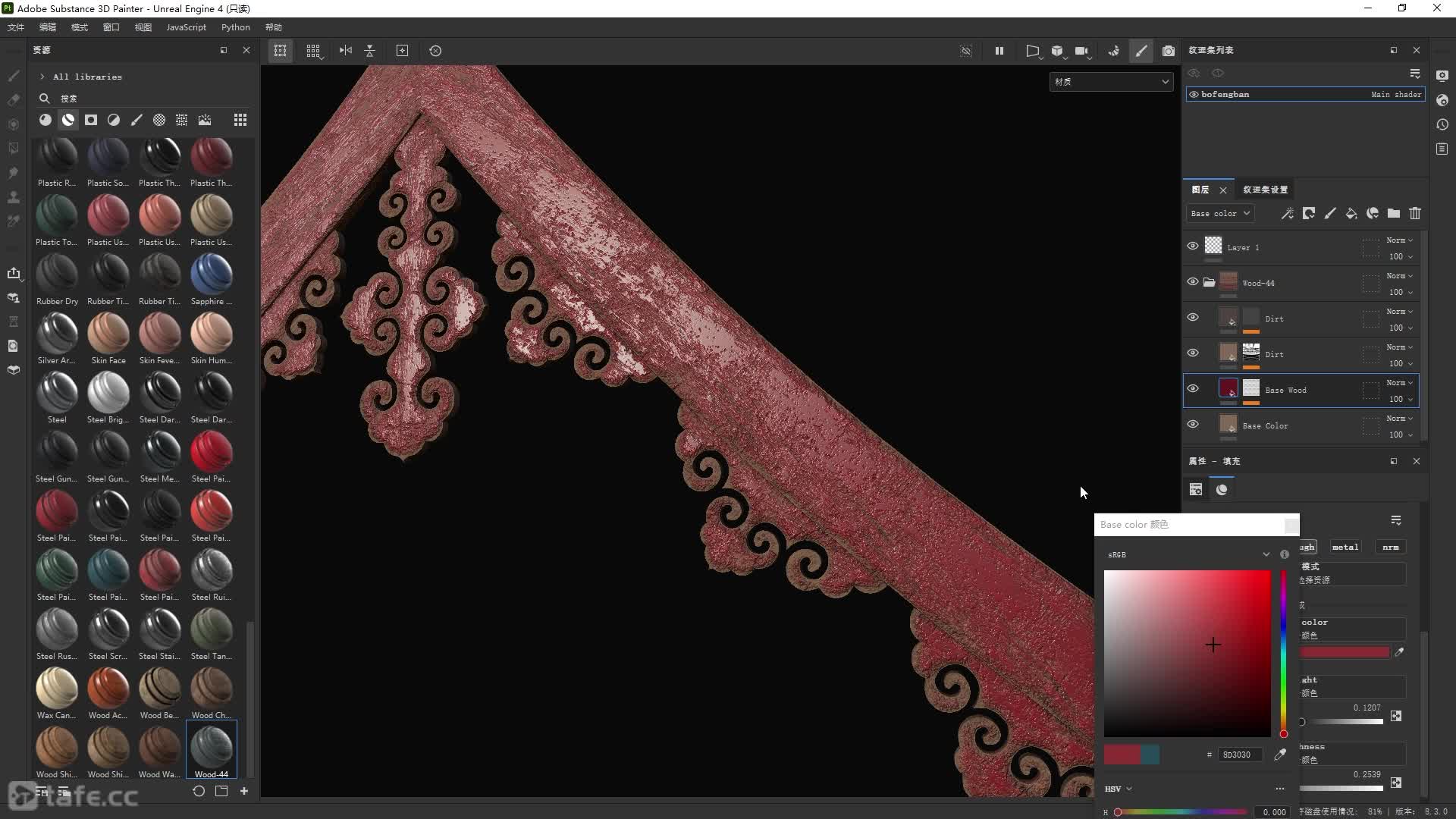The width and height of the screenshot is (1456, 819).
Task: Add a new paint layer
Action: [x=1330, y=214]
